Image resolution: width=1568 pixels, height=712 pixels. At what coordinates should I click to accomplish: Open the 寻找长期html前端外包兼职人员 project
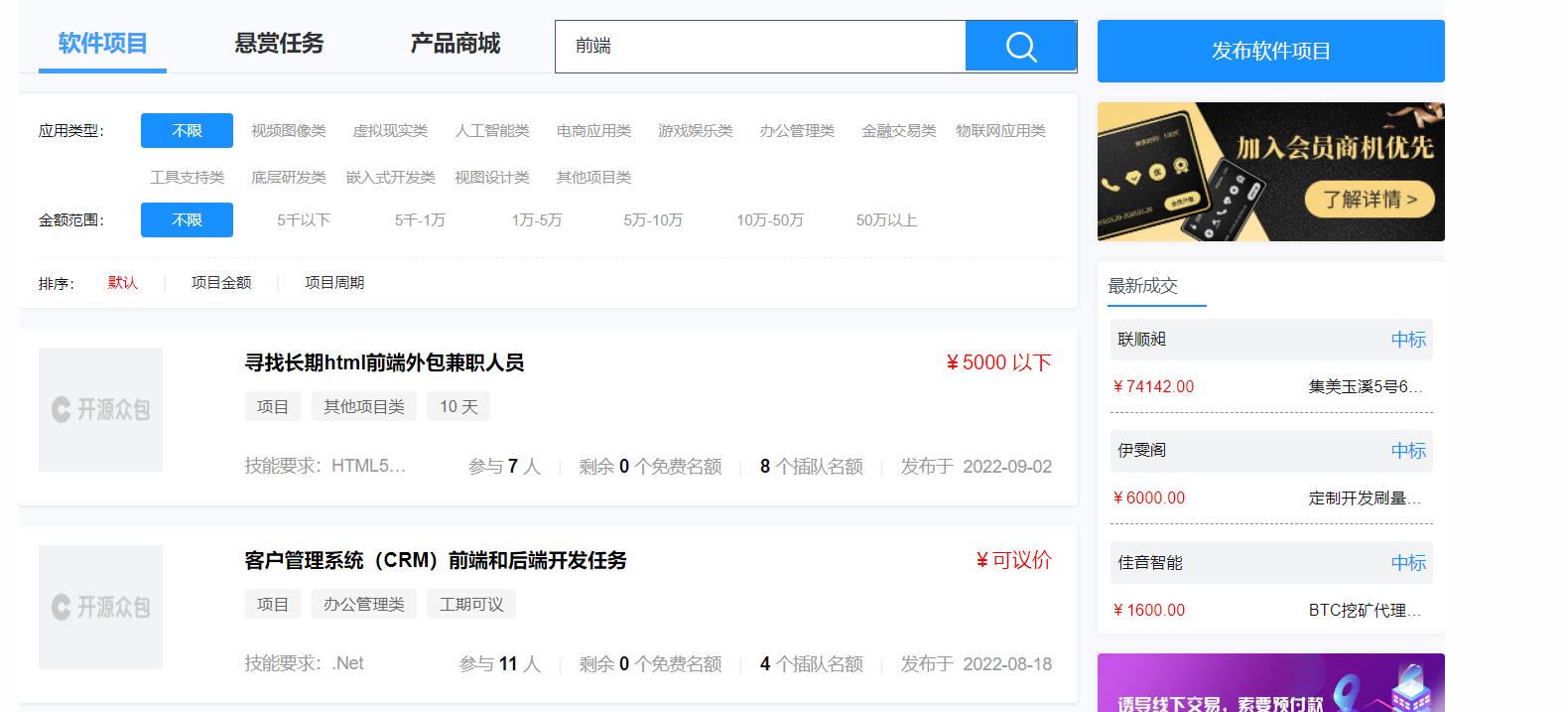tap(384, 362)
